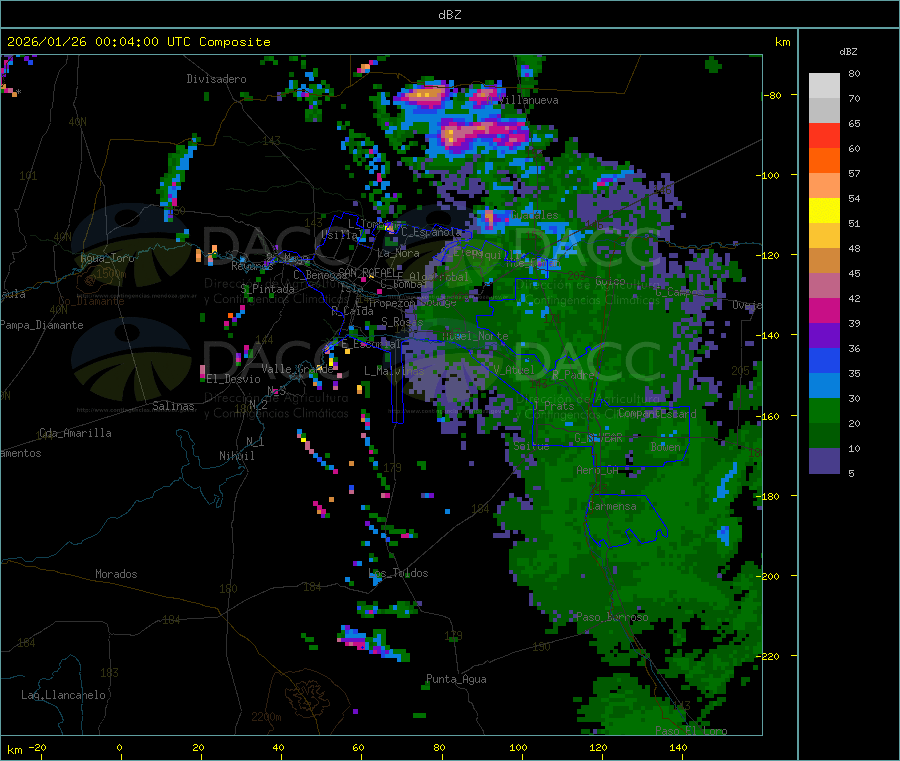Click the 'Los_Toldos' map label

click(398, 573)
